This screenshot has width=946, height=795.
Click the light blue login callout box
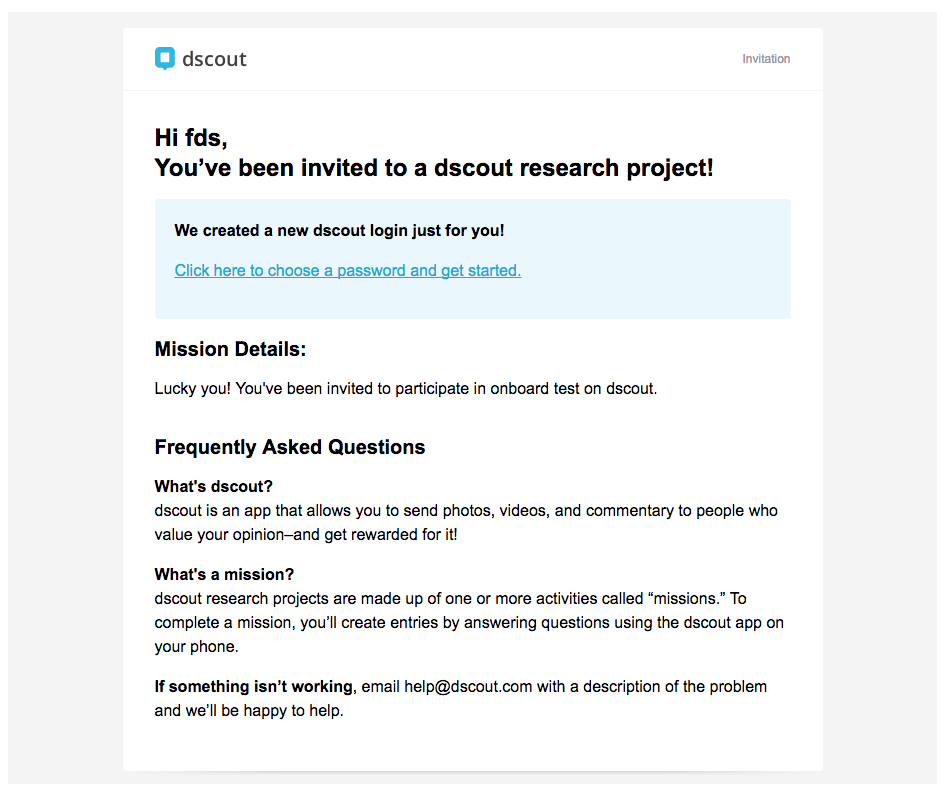pos(472,259)
